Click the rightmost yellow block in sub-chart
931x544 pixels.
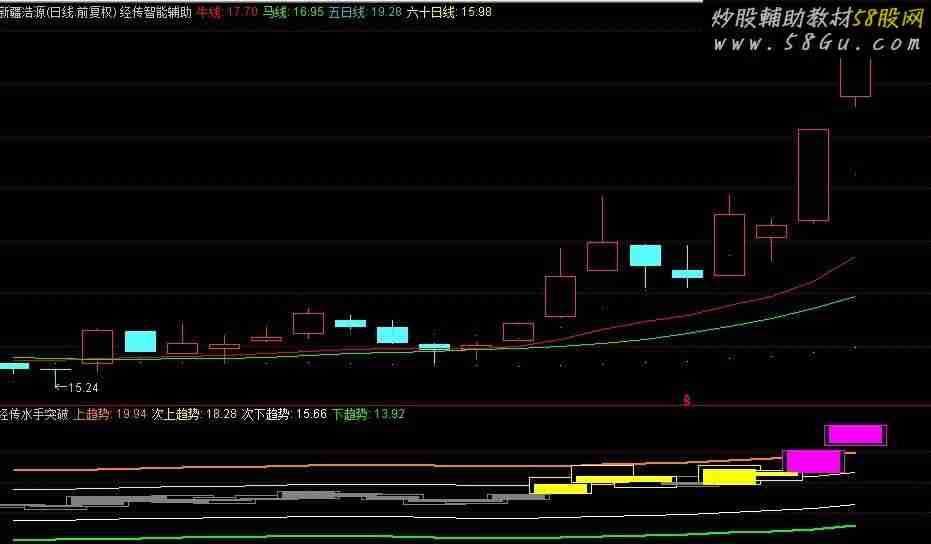click(729, 476)
